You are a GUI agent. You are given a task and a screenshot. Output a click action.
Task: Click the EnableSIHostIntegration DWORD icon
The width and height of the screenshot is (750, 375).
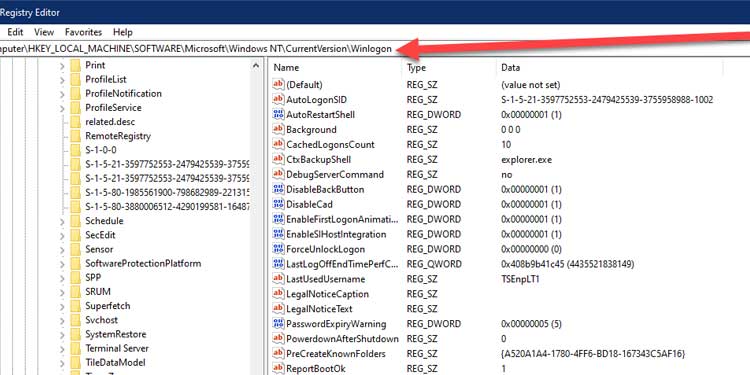tap(278, 234)
